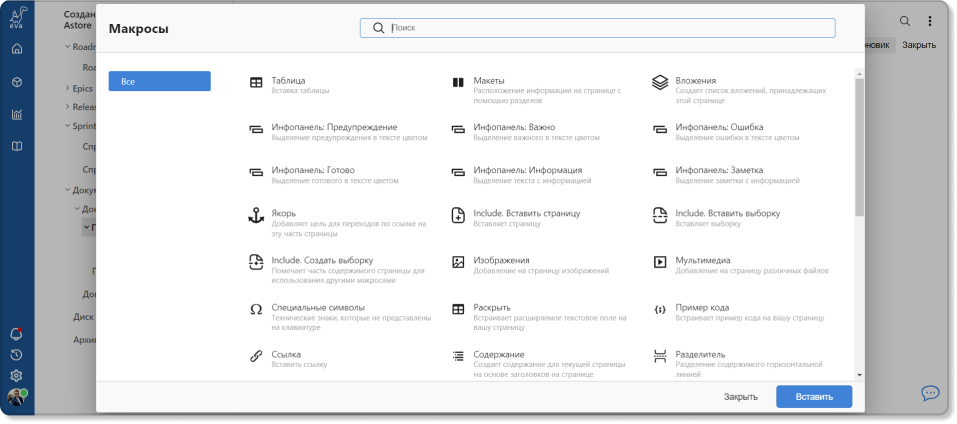
Task: Click the user avatar in sidebar
Action: tap(16, 397)
